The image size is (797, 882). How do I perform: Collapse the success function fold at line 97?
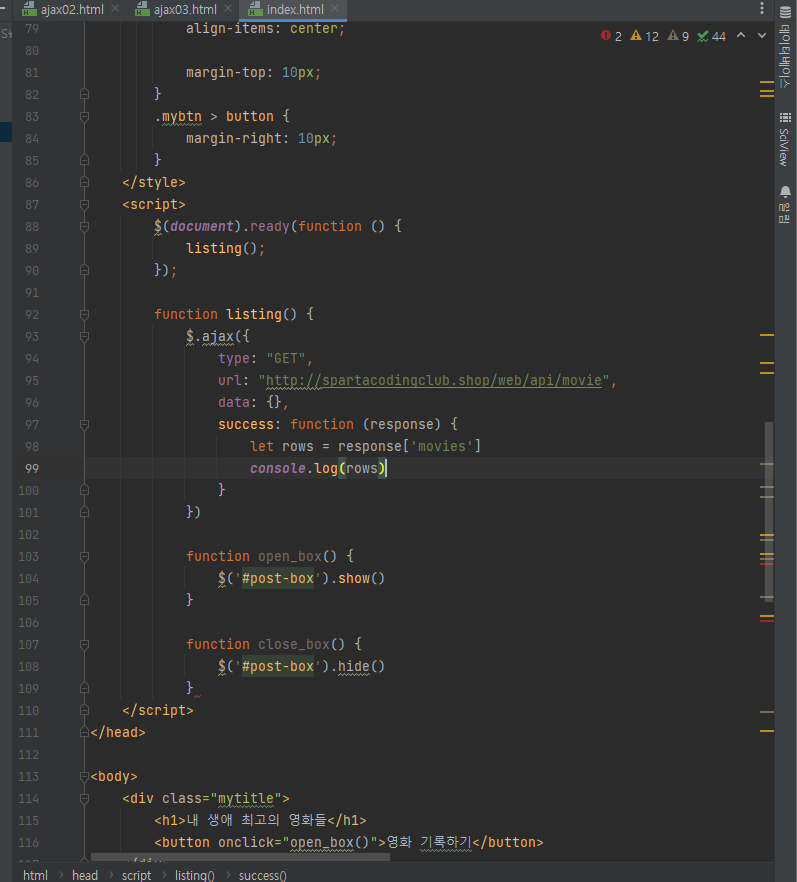coord(84,425)
